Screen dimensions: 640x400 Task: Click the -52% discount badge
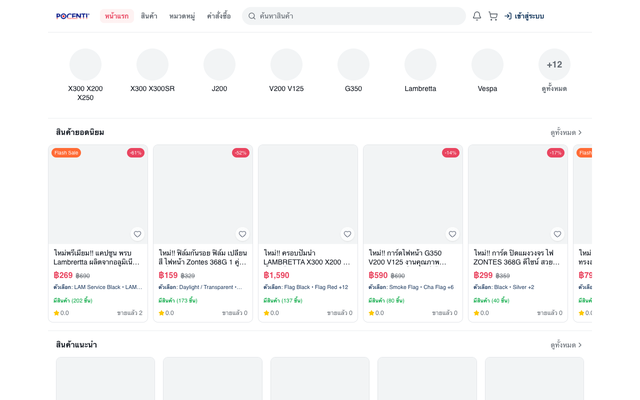[x=240, y=153]
